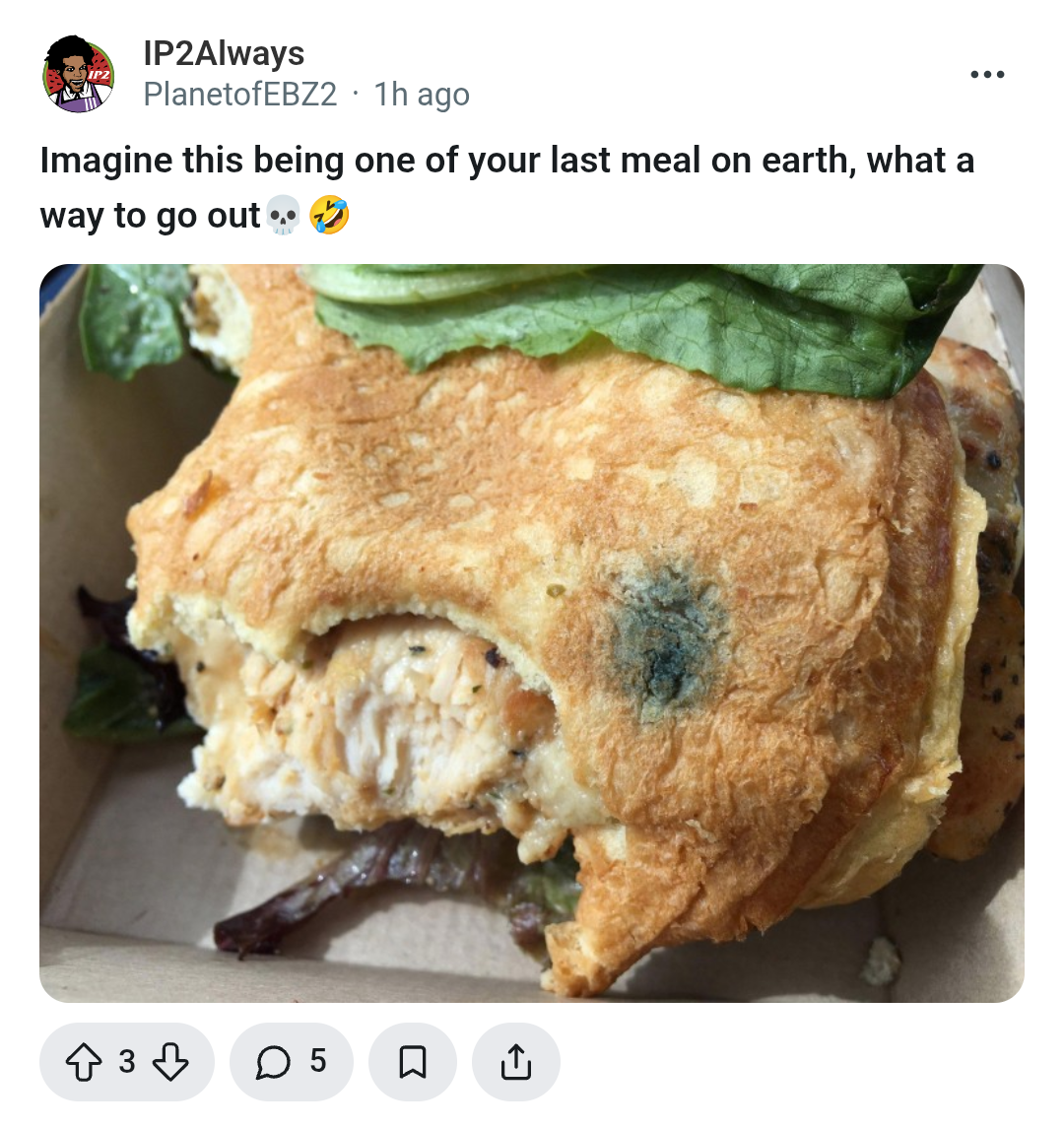Open comments via the speech bubble icon
Viewport: 1064px width, 1128px height.
tap(273, 1062)
